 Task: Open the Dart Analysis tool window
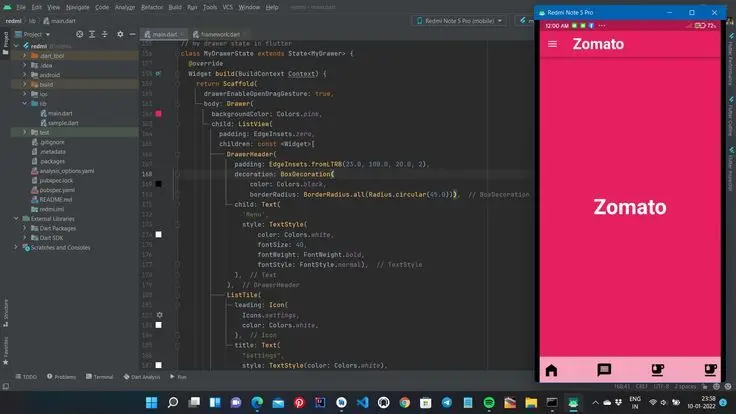pyautogui.click(x=141, y=377)
